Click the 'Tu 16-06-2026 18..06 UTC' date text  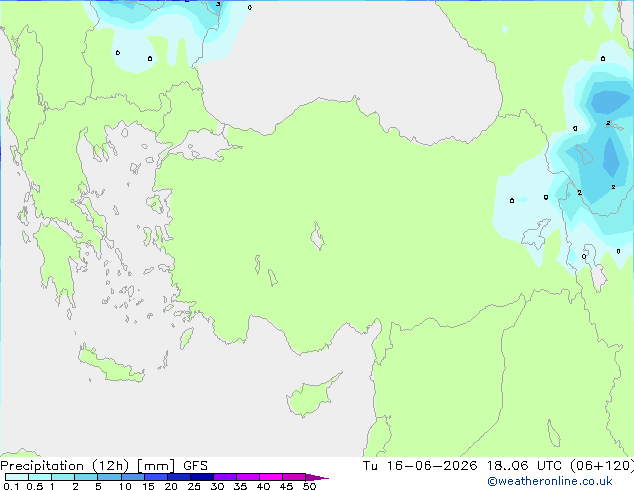(x=462, y=466)
